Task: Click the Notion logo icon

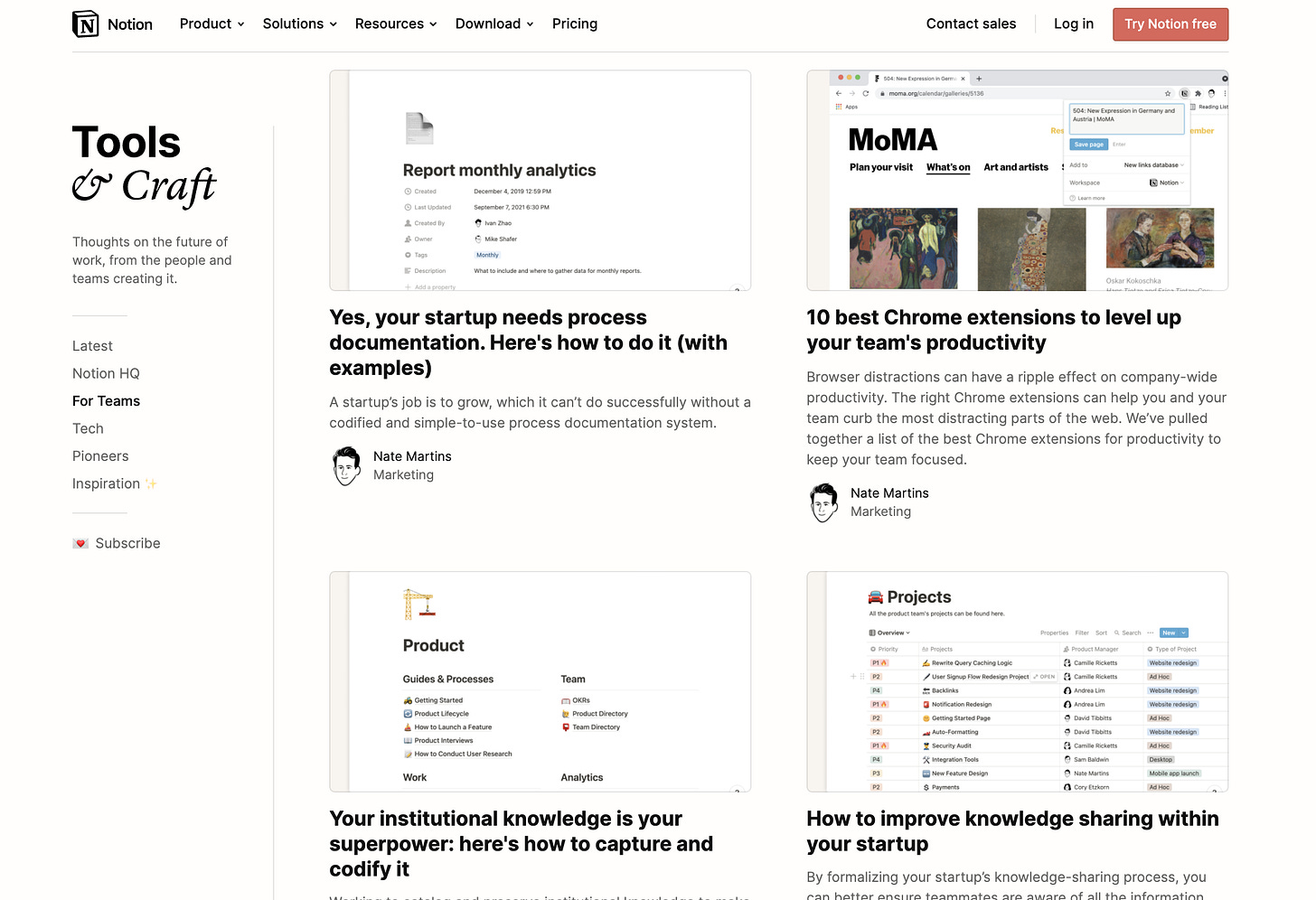Action: pos(86,23)
